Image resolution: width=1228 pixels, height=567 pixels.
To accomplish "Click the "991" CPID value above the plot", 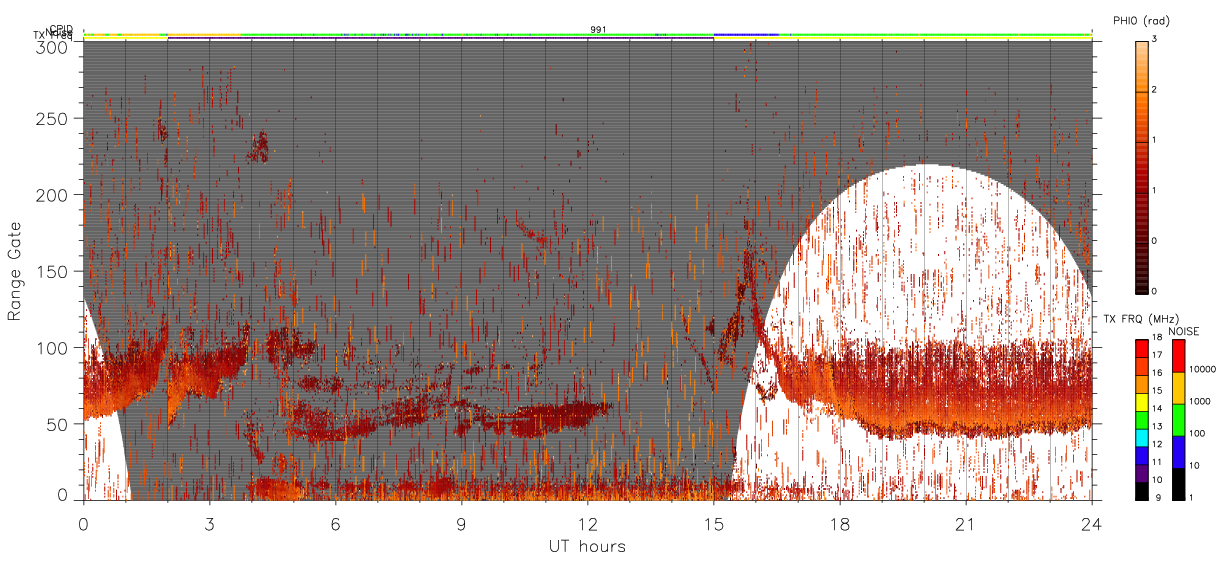I will point(598,30).
